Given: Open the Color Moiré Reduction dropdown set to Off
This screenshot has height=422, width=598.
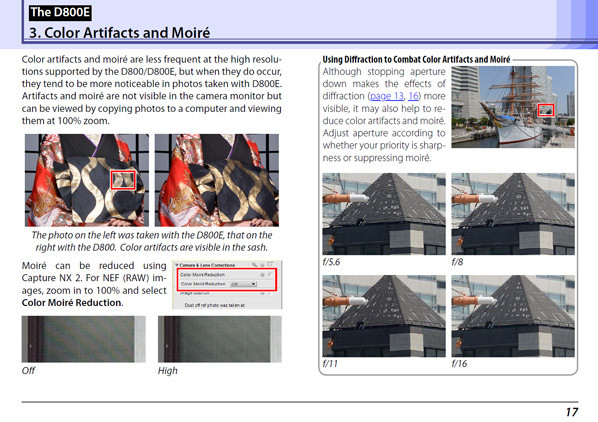Looking at the screenshot, I should click(244, 284).
